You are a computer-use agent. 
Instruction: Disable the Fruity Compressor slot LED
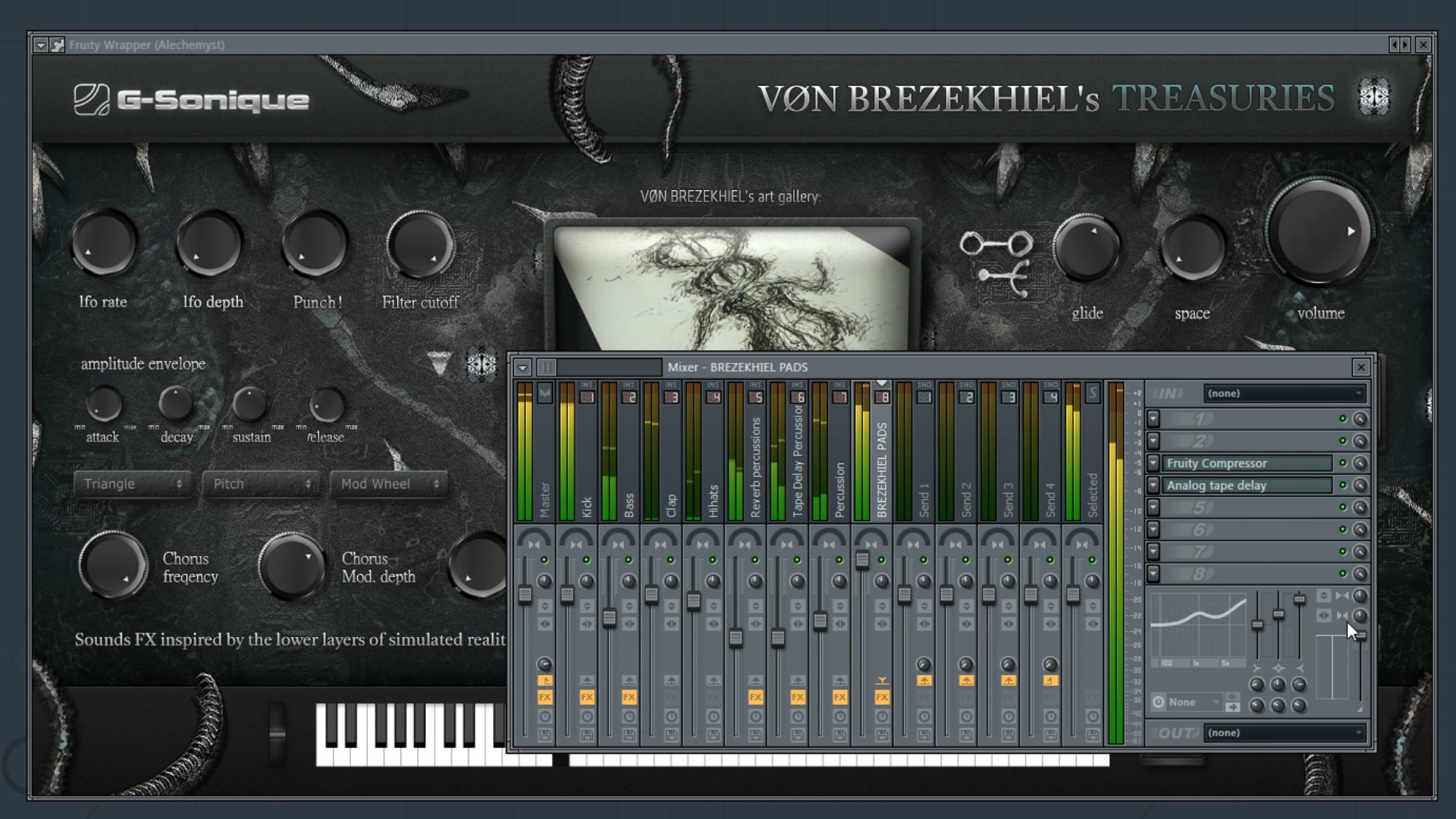1342,463
